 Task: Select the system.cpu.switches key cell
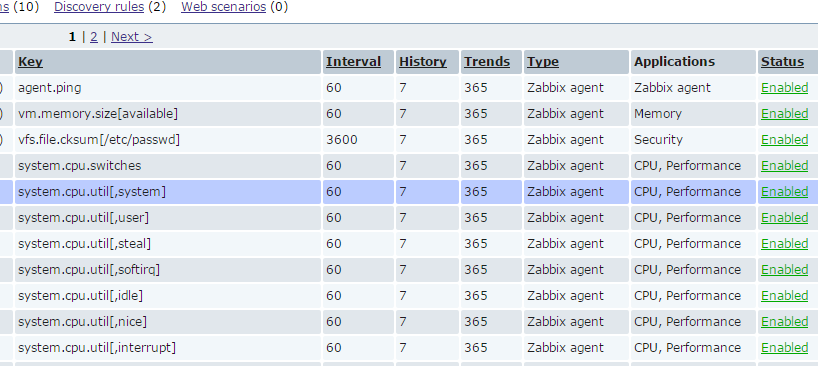tap(168, 166)
